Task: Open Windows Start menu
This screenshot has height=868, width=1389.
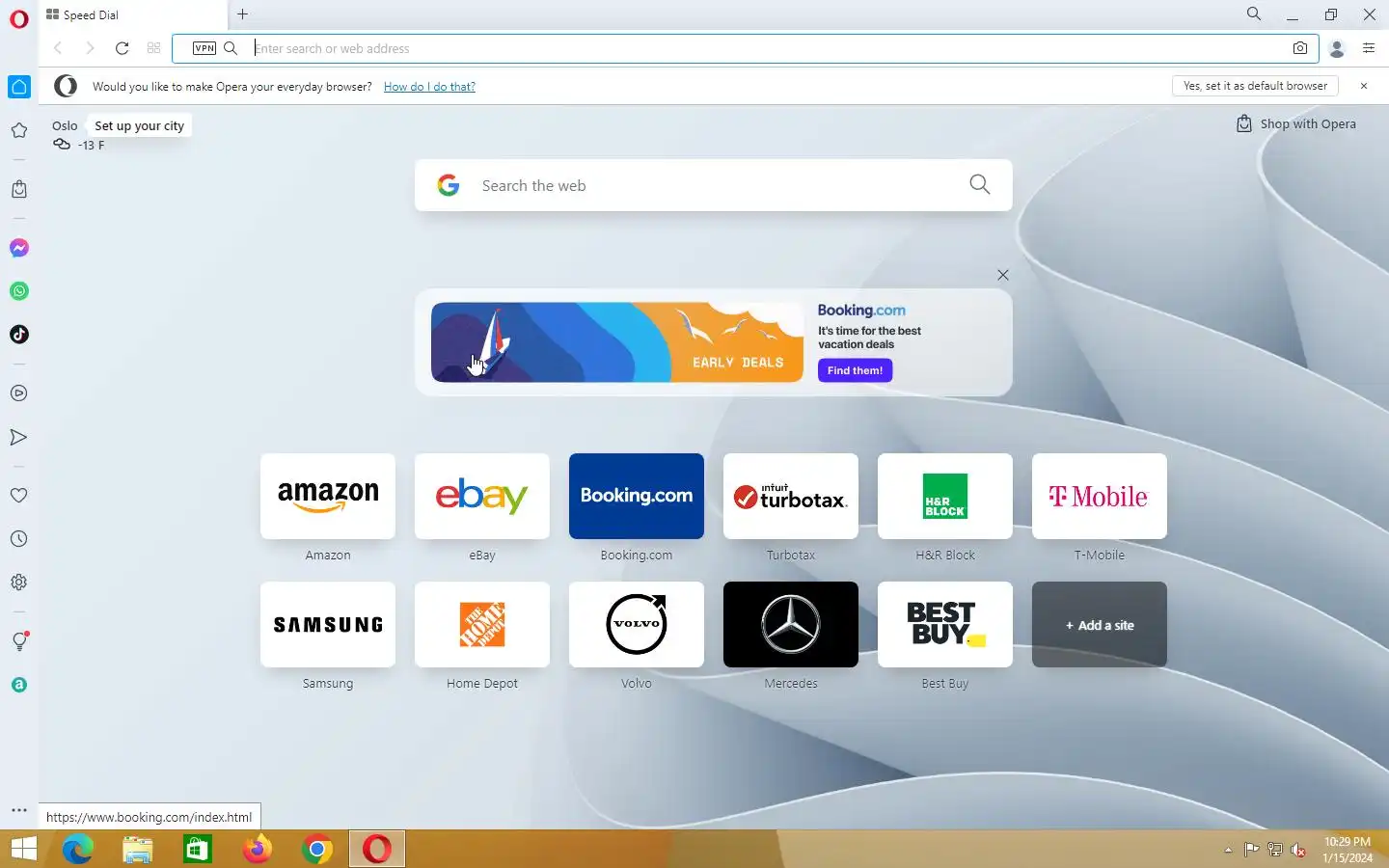Action: [x=23, y=849]
